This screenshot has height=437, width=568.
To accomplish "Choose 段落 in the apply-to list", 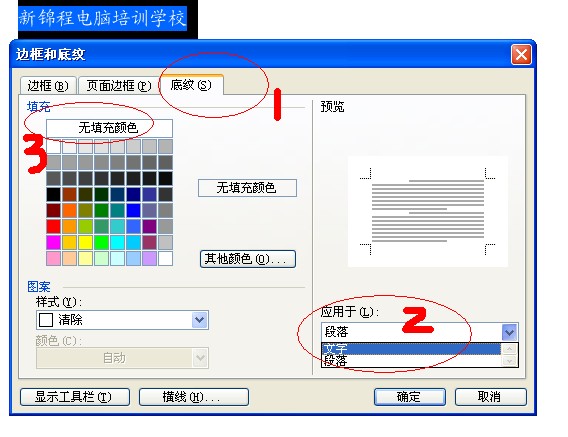I will pyautogui.click(x=411, y=361).
